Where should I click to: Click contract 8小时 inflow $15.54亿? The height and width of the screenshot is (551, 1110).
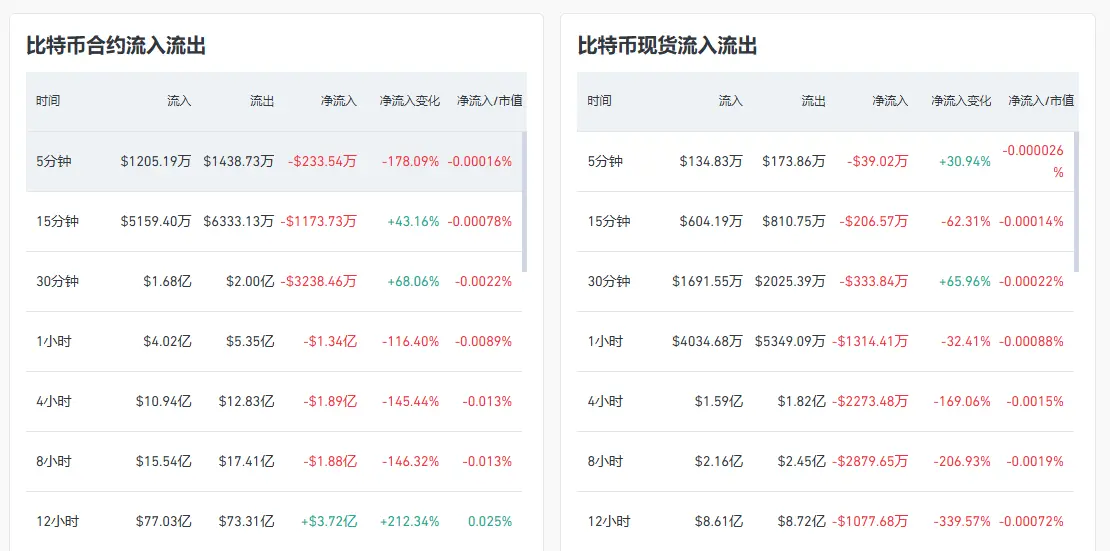click(164, 462)
